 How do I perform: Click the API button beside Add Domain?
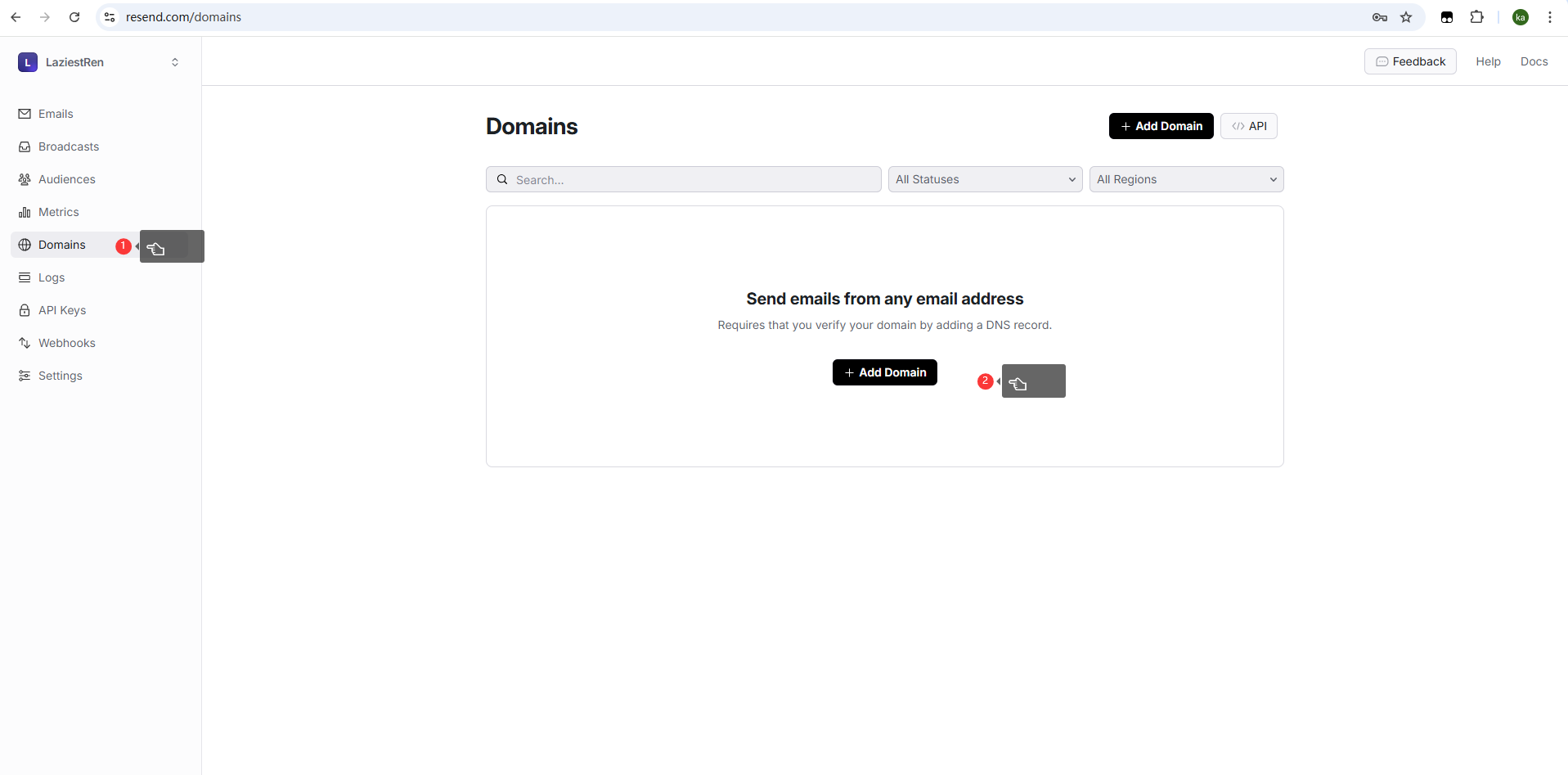pos(1249,126)
